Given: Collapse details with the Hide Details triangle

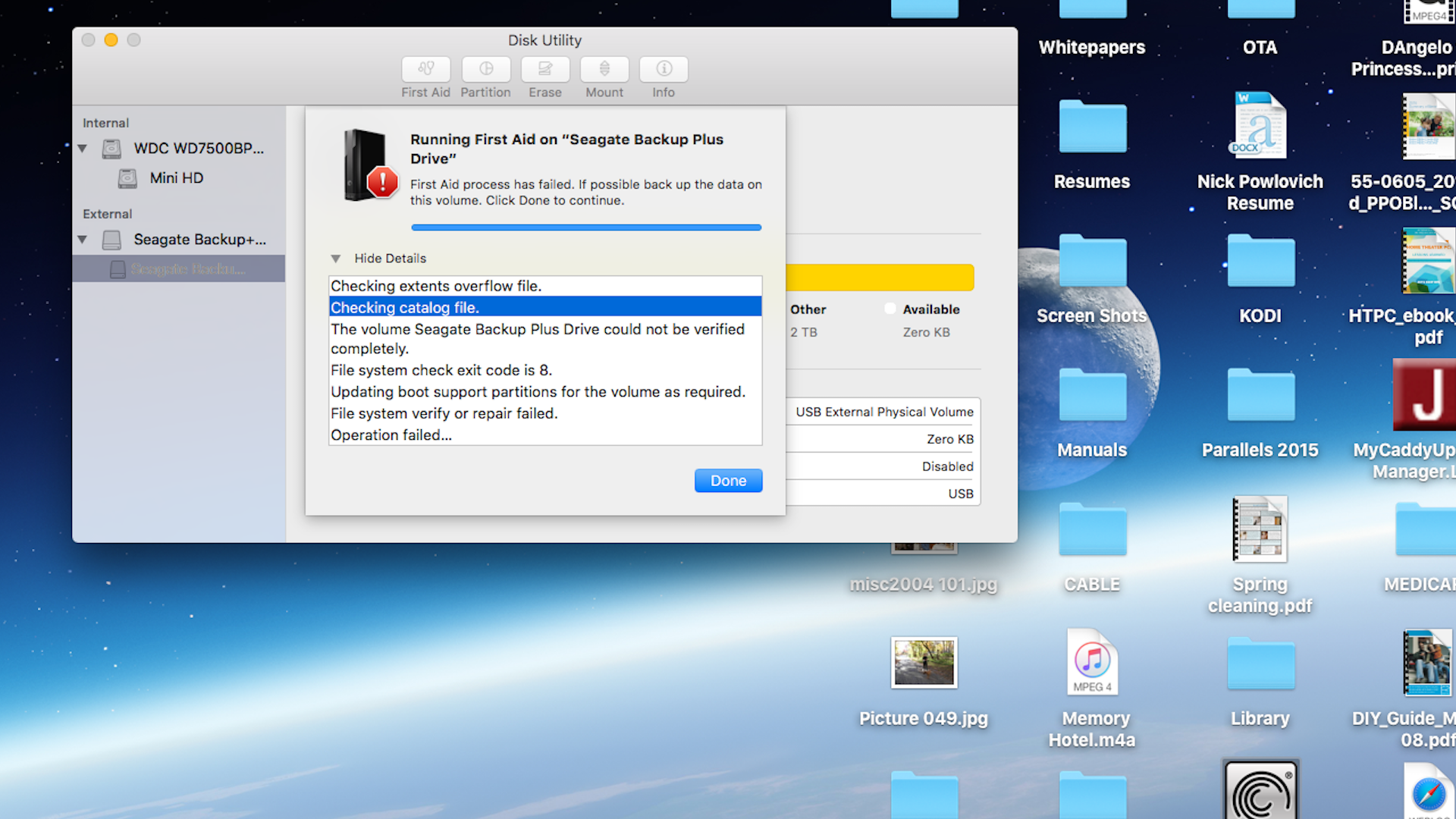Looking at the screenshot, I should point(336,259).
